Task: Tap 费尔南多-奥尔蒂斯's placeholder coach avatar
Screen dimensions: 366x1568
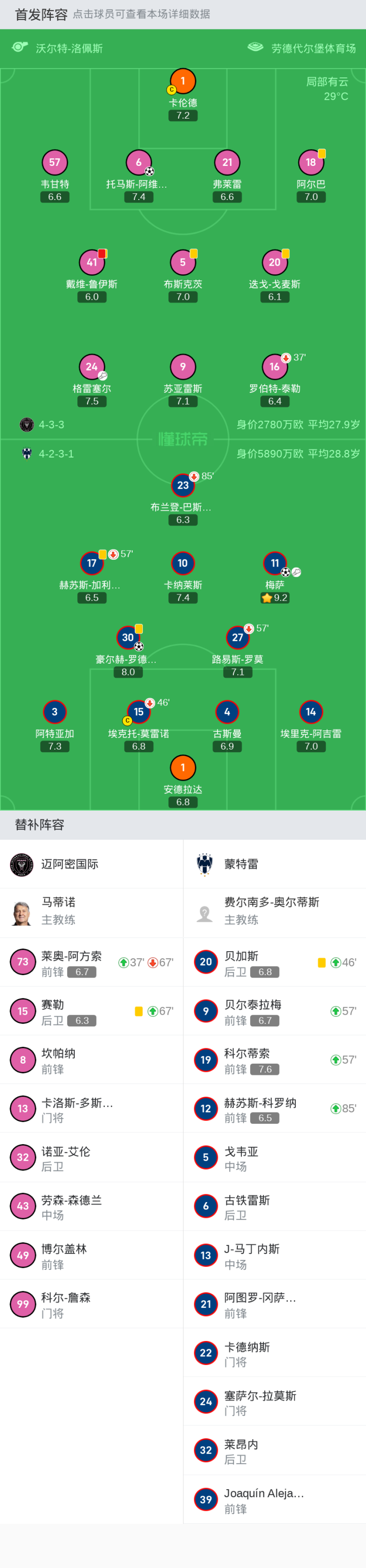Action: 205,913
